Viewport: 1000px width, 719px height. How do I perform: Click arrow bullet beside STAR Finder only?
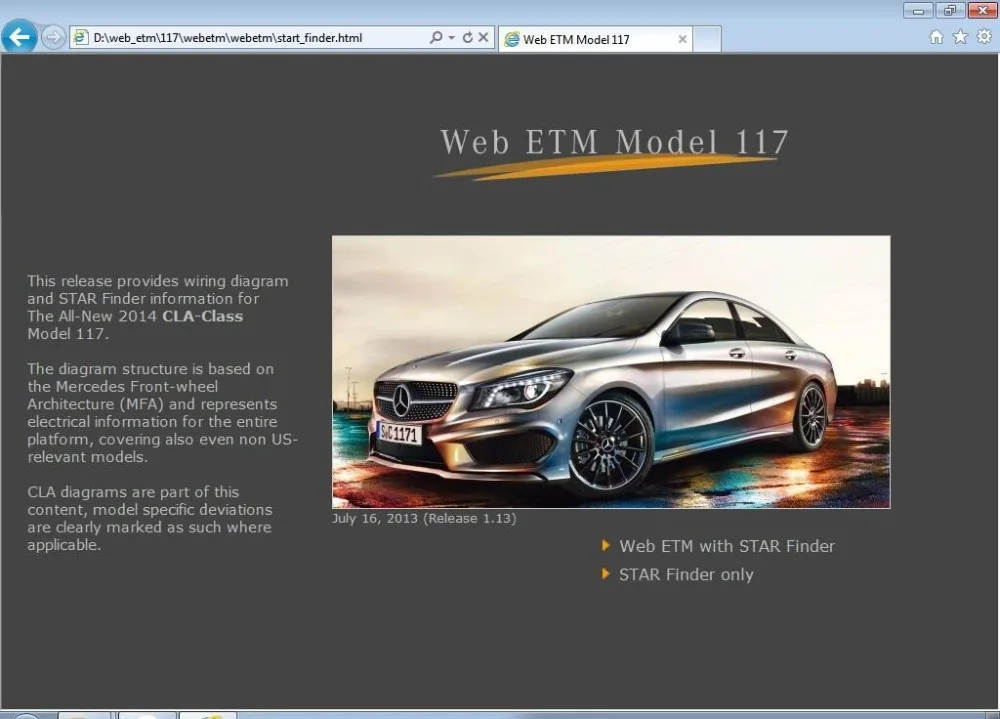606,574
